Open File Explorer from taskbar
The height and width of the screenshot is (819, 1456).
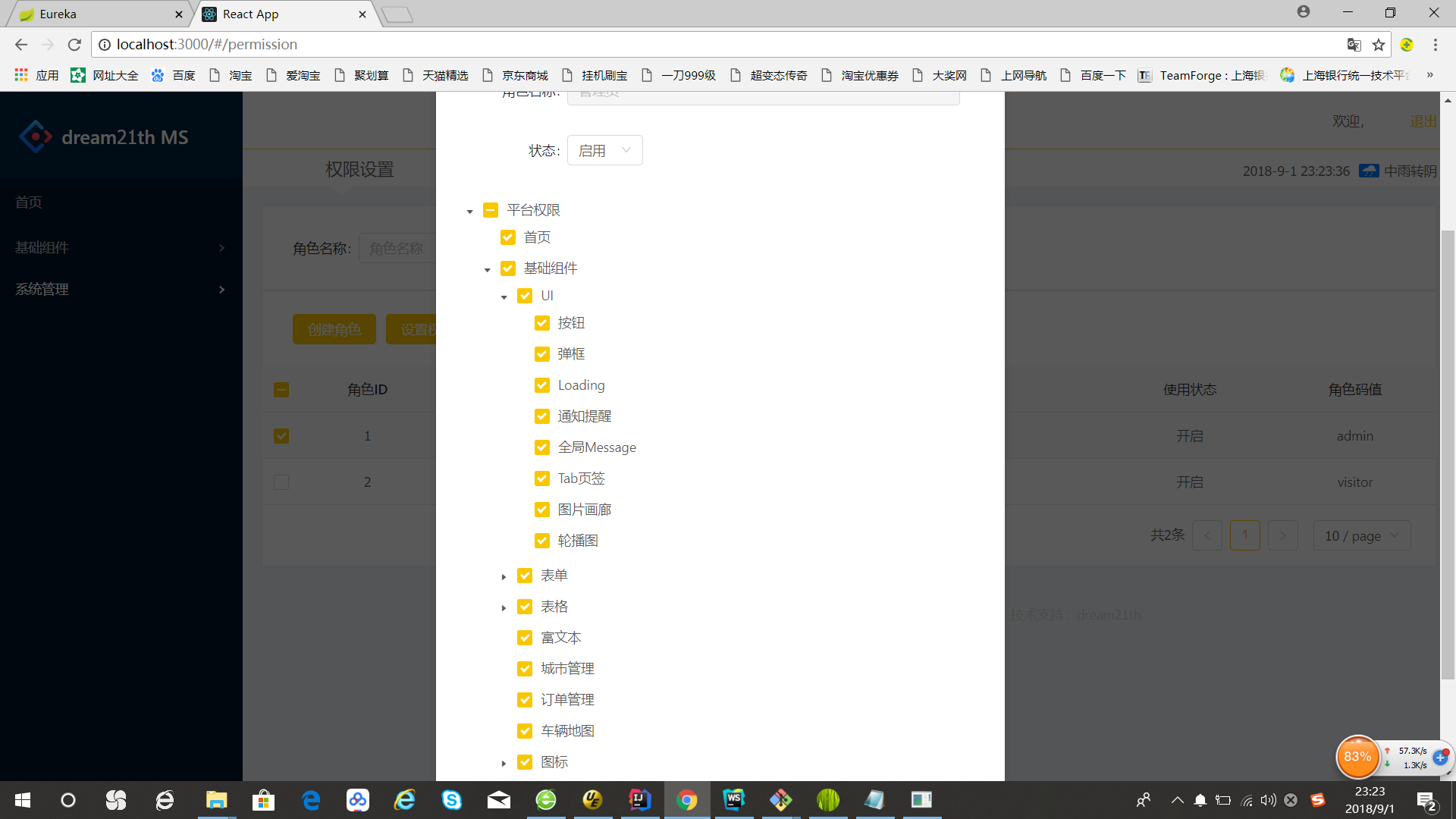[x=216, y=800]
